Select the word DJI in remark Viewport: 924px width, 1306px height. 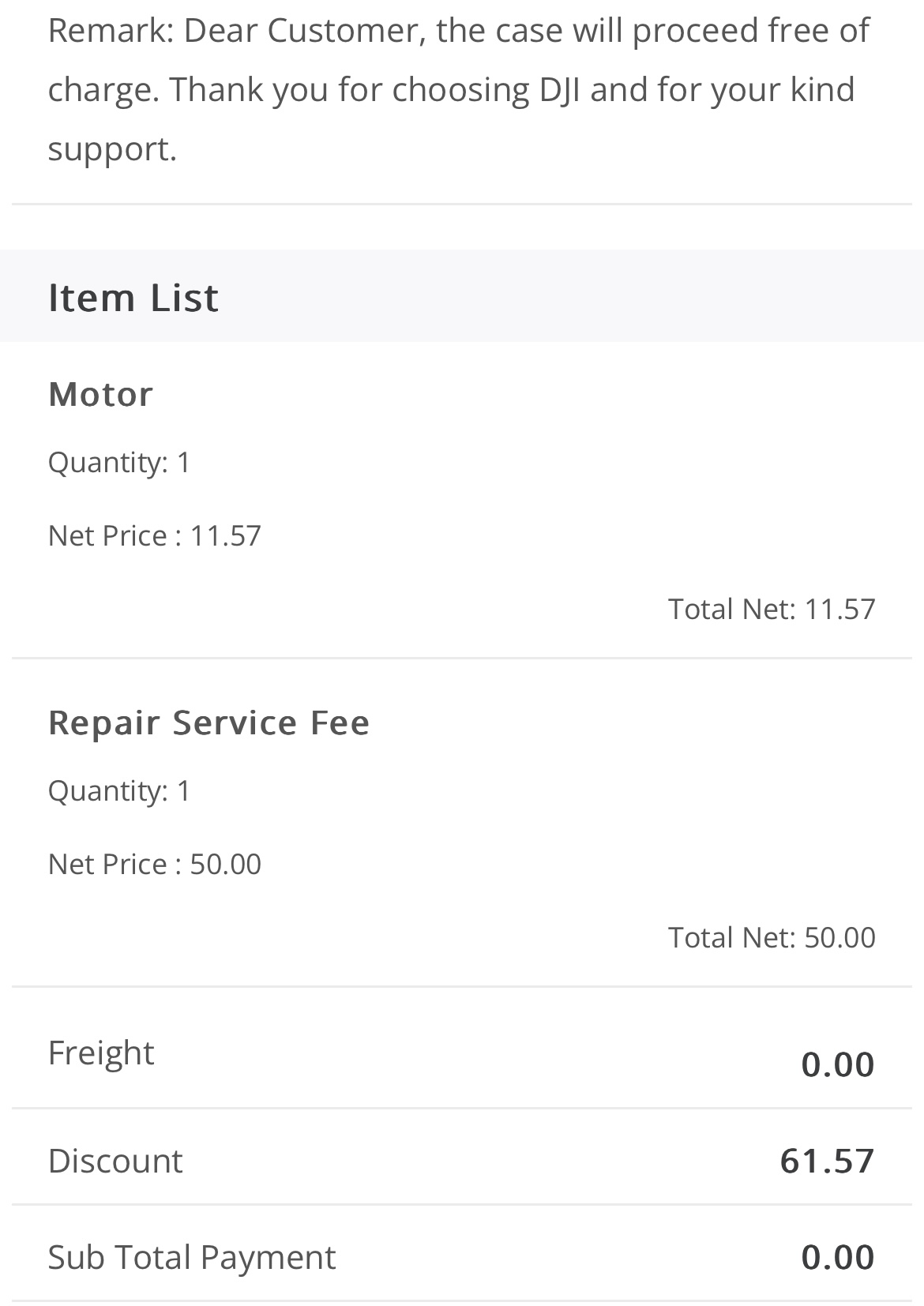tap(559, 89)
